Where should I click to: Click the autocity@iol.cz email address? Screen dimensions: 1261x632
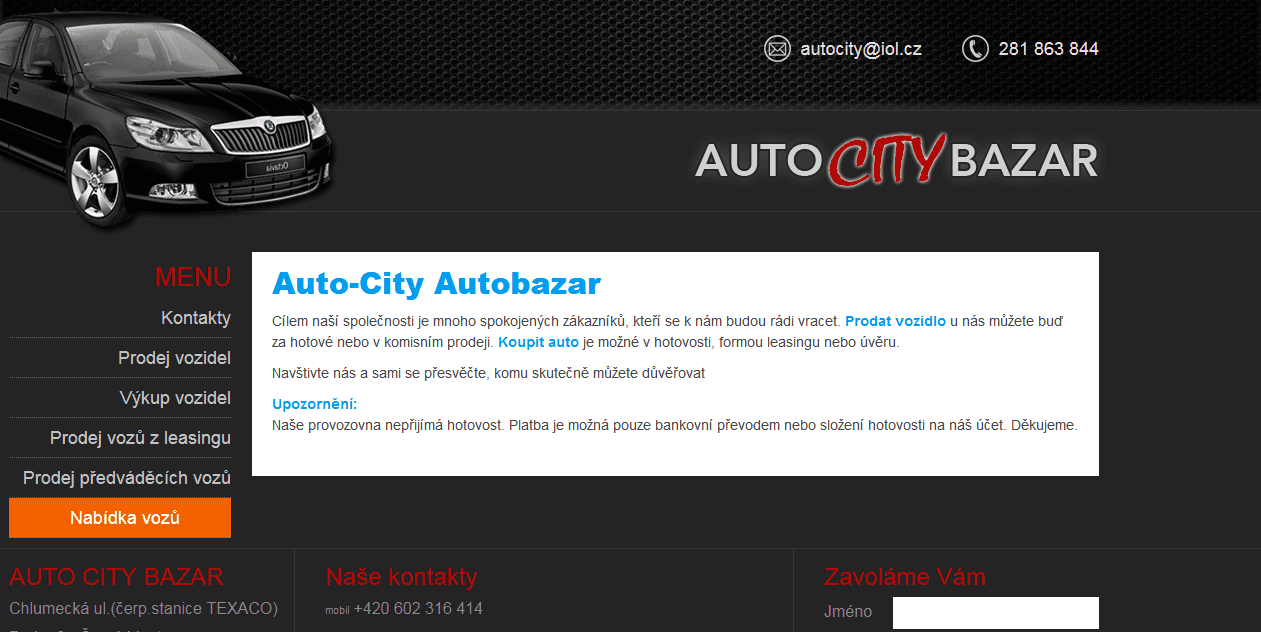tap(861, 48)
